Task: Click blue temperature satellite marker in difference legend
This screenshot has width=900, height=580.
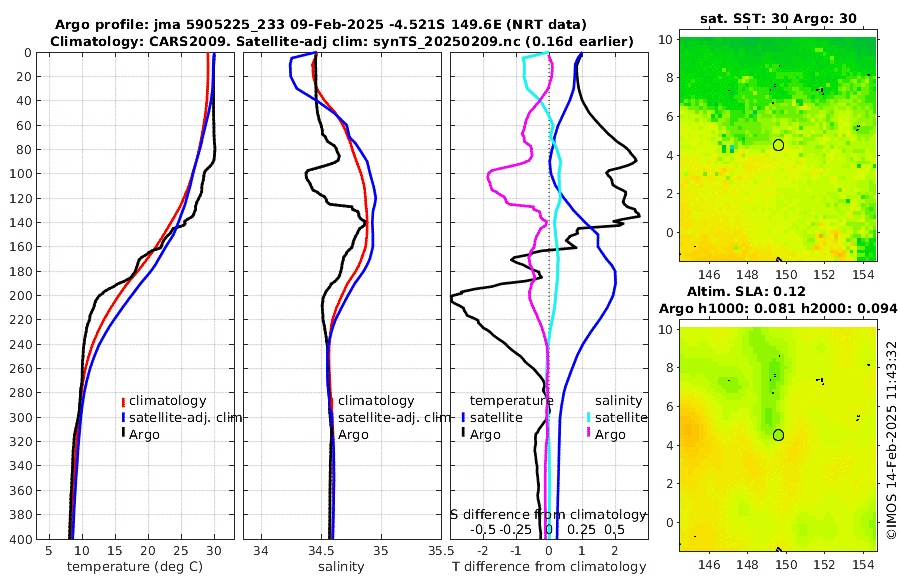Action: pyautogui.click(x=463, y=417)
